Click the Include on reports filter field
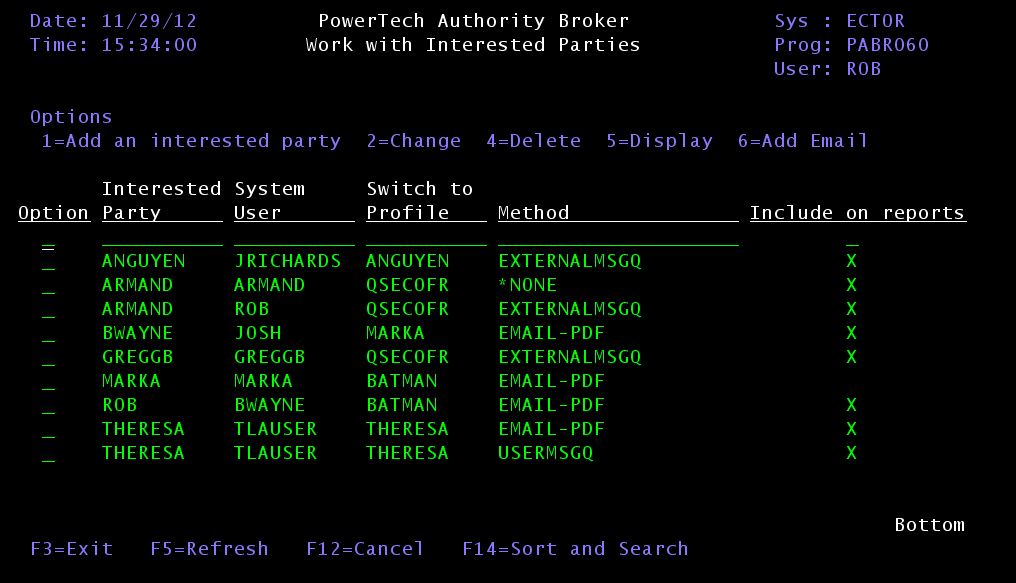 coord(852,238)
